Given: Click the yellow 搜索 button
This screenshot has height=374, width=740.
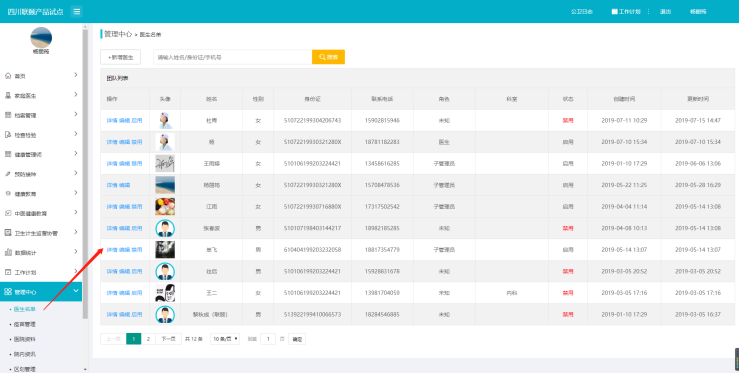Looking at the screenshot, I should point(328,57).
